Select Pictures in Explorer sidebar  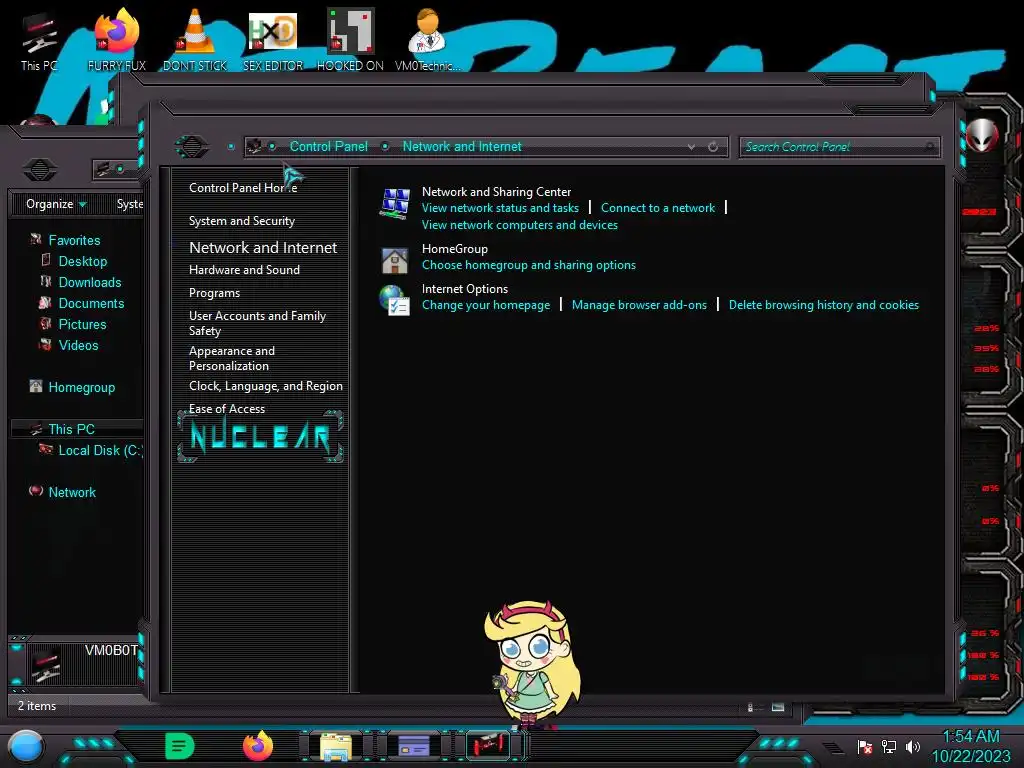point(82,324)
